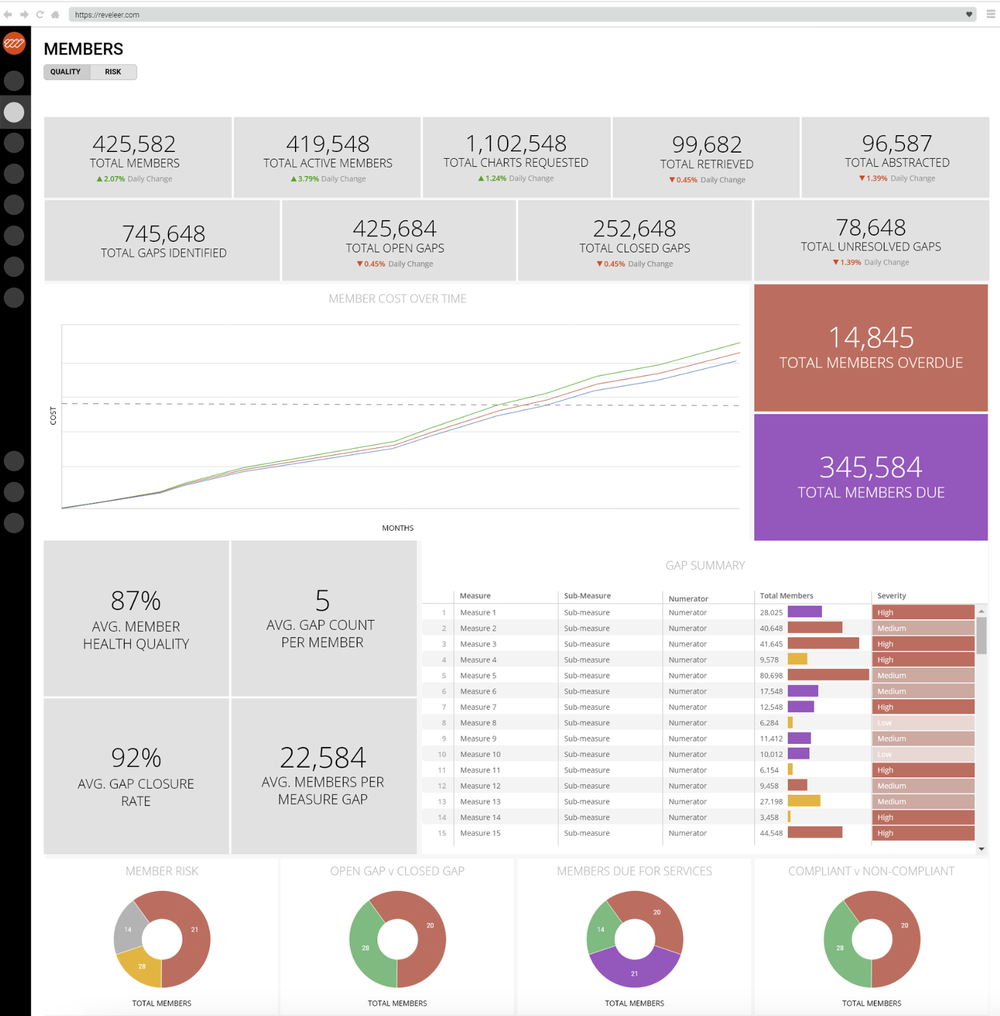
Task: Click gray segment 14 in Member Risk donut
Action: (x=128, y=928)
